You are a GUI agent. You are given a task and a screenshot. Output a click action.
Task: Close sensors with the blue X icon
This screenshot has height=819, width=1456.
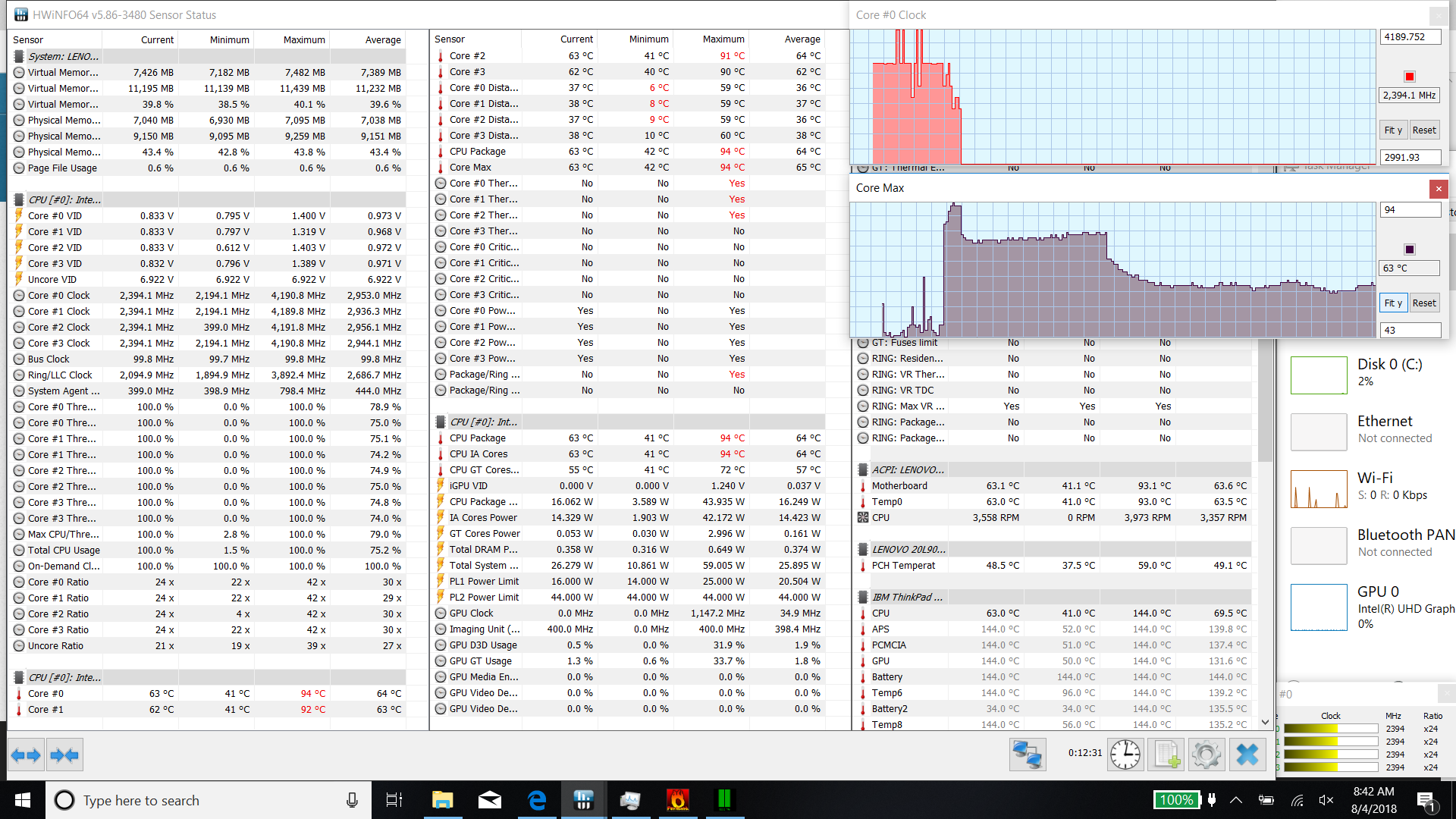pyautogui.click(x=1247, y=755)
